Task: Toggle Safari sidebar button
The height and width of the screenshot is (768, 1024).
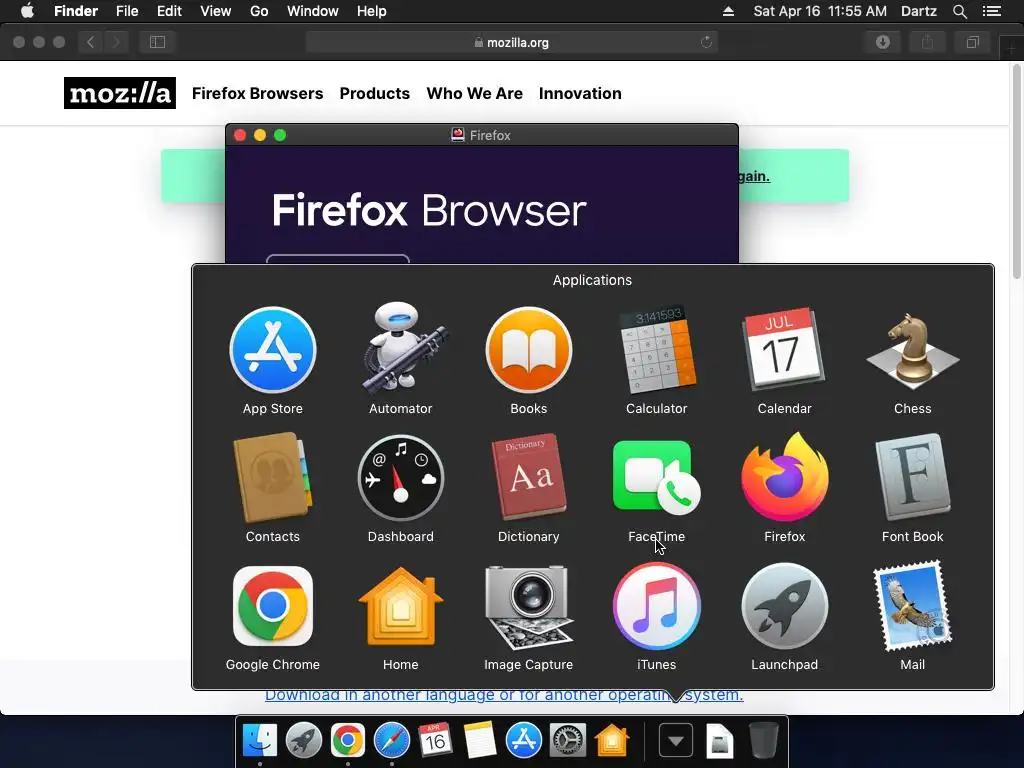Action: coord(157,42)
